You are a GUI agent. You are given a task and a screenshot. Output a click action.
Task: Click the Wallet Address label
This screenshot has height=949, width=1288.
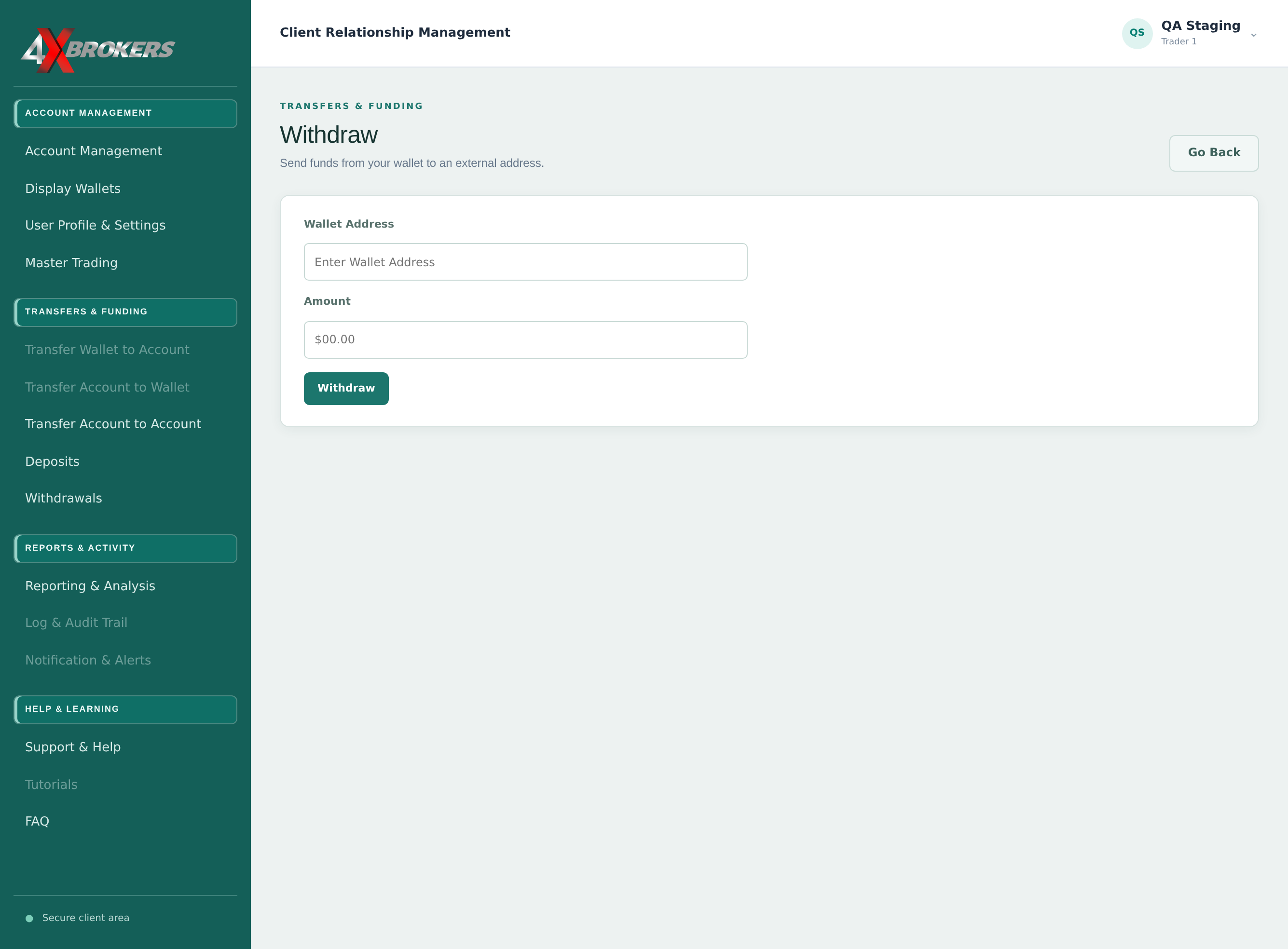349,224
